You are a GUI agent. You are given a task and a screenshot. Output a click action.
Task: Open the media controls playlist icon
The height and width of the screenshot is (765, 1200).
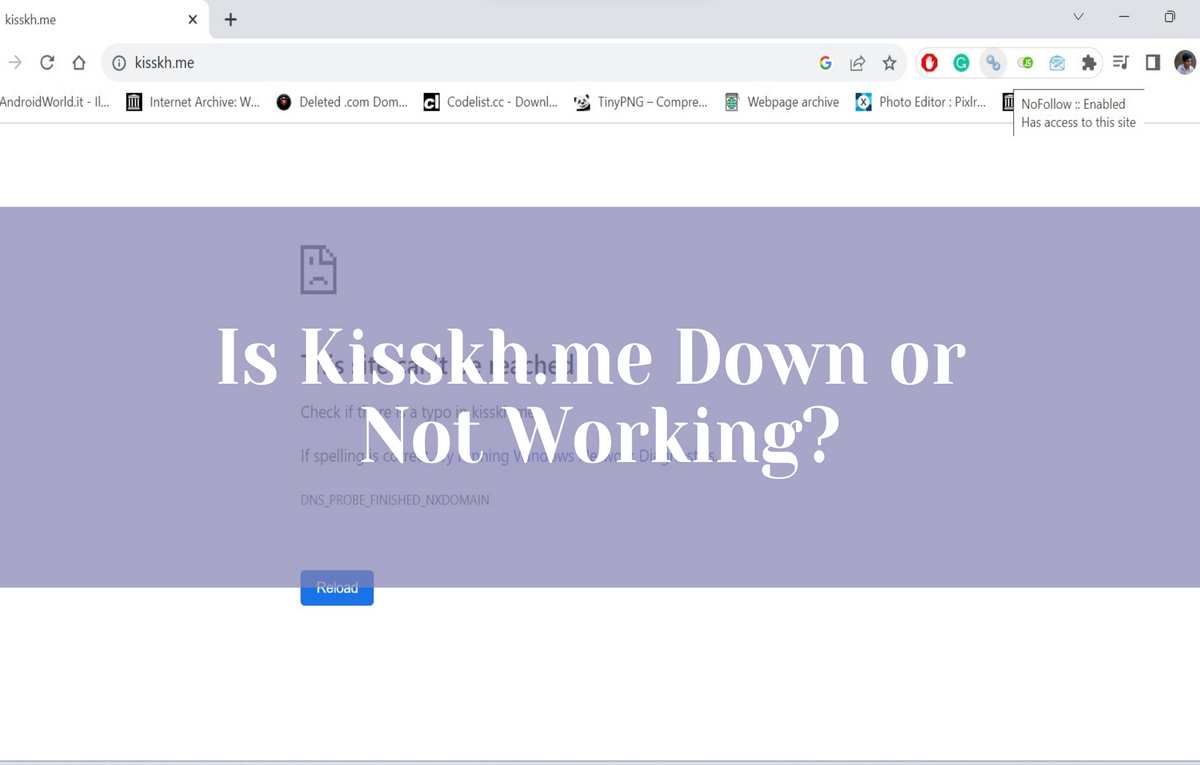click(x=1121, y=63)
